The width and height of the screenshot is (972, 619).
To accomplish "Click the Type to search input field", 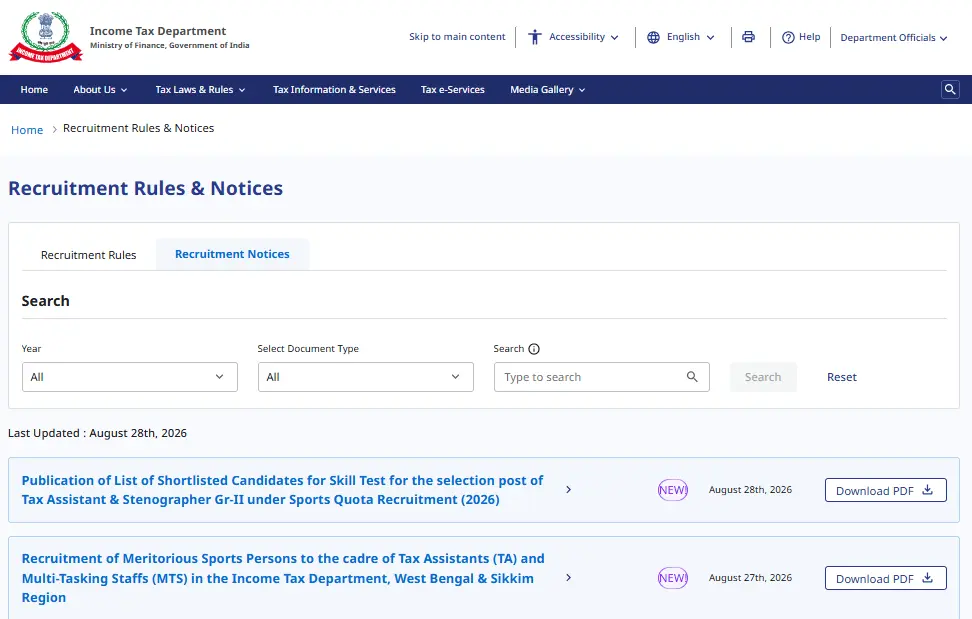I will click(x=601, y=377).
